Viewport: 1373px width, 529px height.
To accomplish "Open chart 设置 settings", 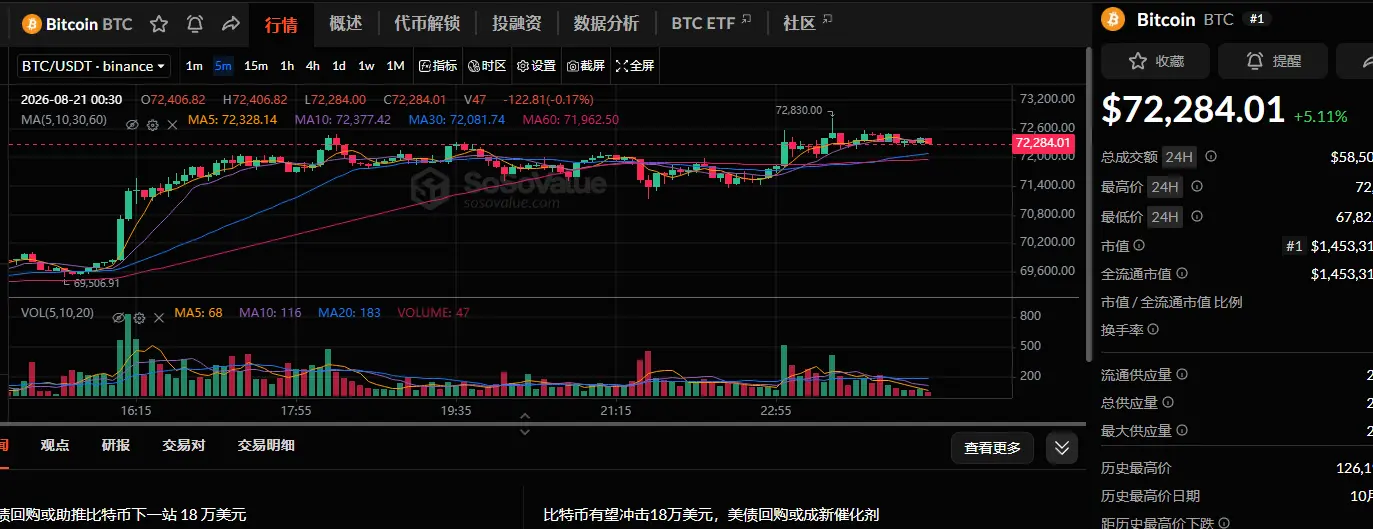I will [536, 66].
